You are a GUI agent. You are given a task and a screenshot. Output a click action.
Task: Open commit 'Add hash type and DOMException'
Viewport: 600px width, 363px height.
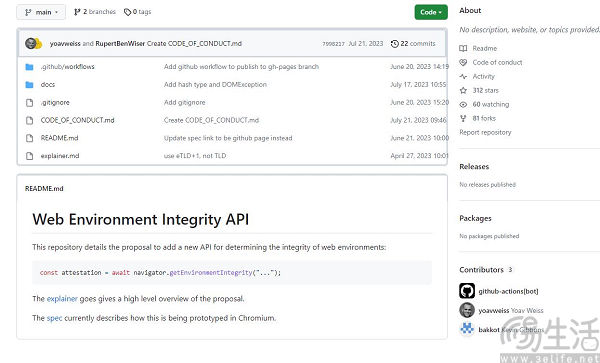pos(215,85)
